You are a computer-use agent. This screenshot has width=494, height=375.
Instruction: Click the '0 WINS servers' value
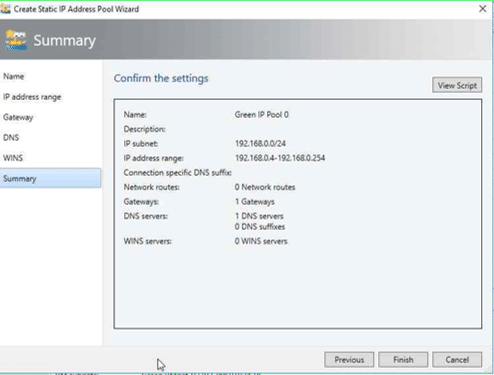click(x=261, y=241)
